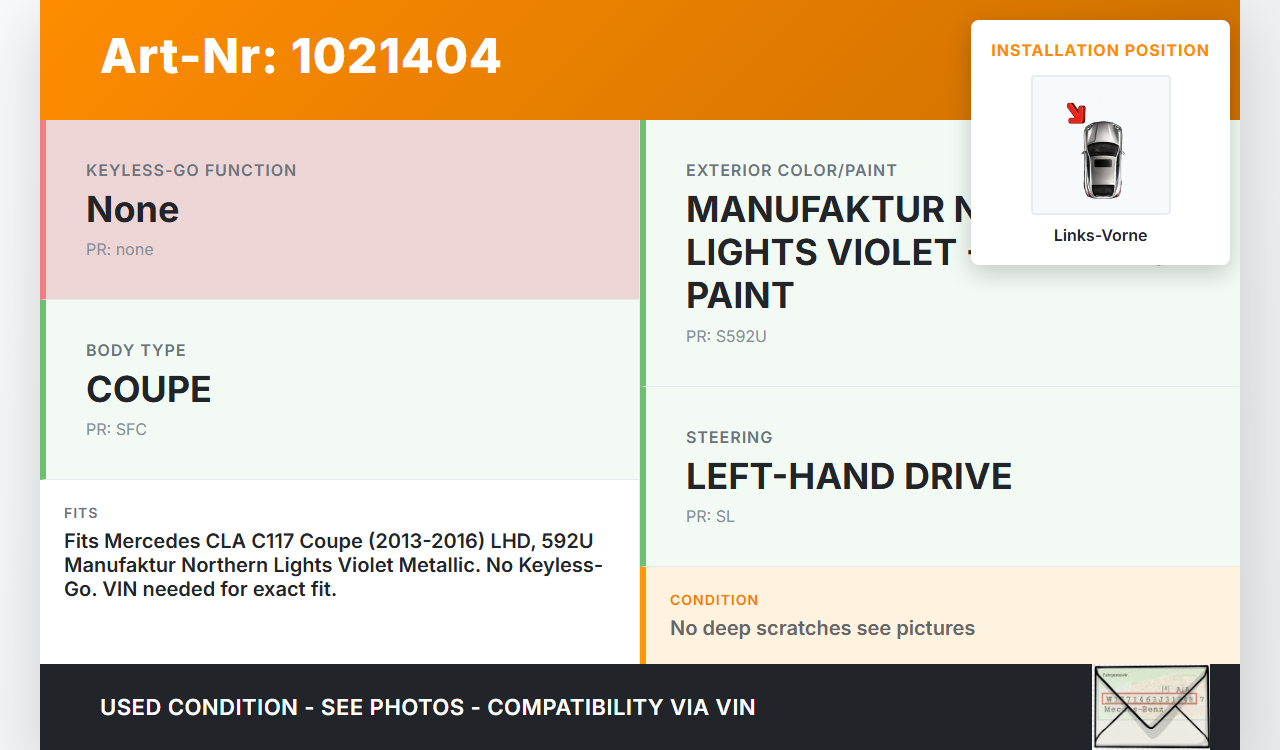Image resolution: width=1280 pixels, height=750 pixels.
Task: Click the Keyless-Go Function label
Action: (191, 171)
